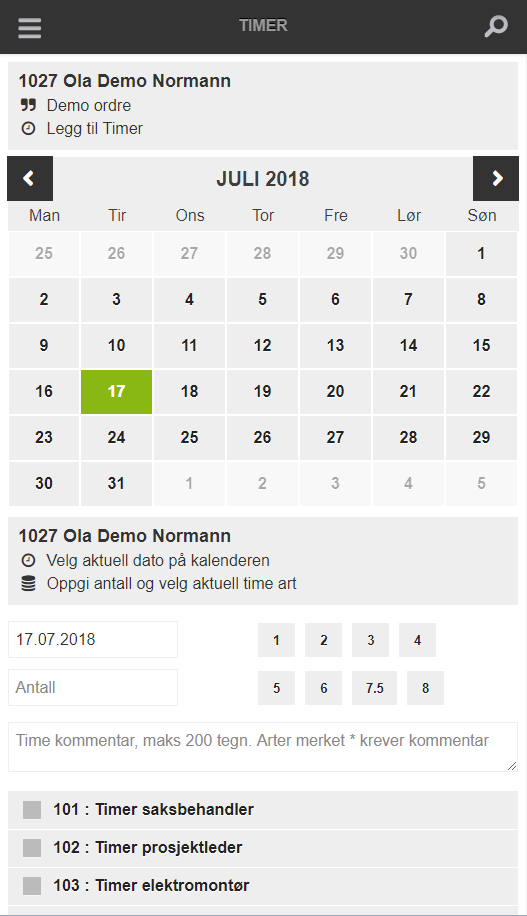Click database icon beside Oppgi antall
The width and height of the screenshot is (527, 916).
tap(28, 583)
